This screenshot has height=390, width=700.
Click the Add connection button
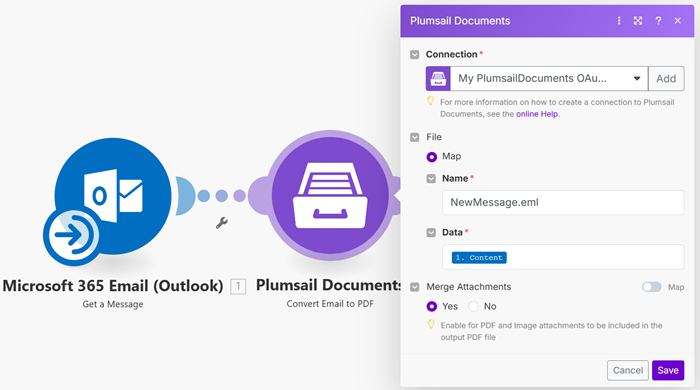click(x=666, y=79)
